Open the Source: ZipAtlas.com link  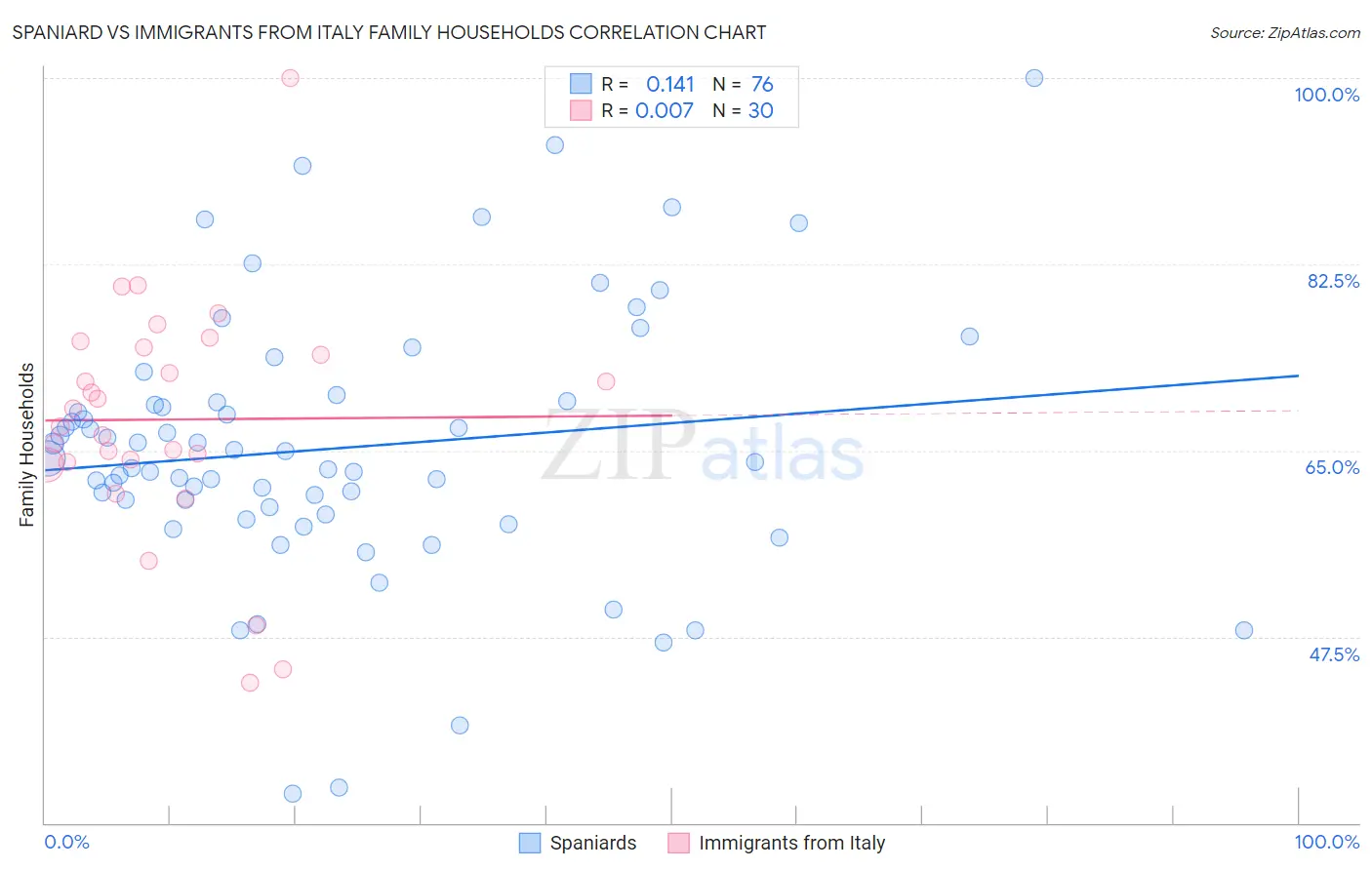(x=1284, y=33)
